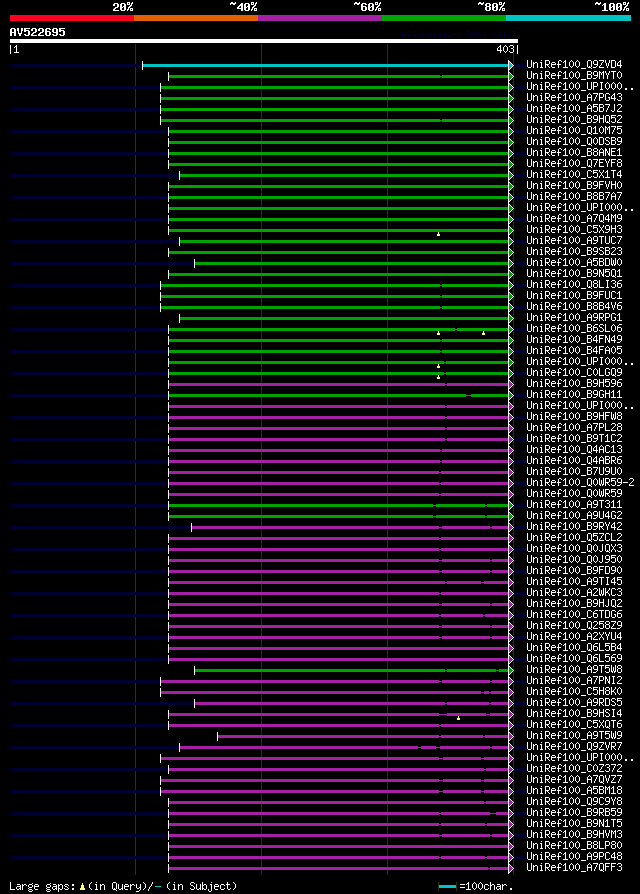Click the cyan alignment bar for UniRef100_Q9ZVD4
Image resolution: width=640 pixels, height=894 pixels.
tap(326, 66)
